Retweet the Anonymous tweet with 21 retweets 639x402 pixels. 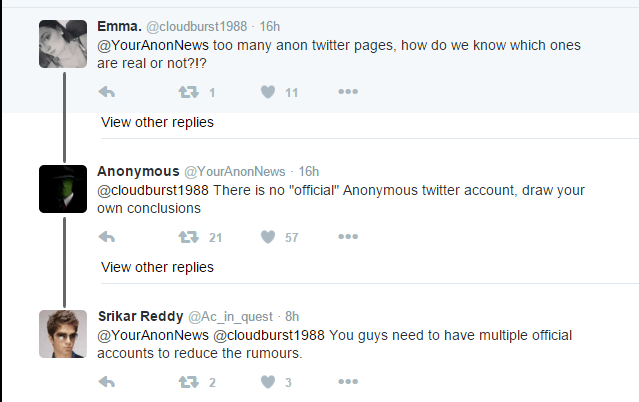[x=188, y=237]
